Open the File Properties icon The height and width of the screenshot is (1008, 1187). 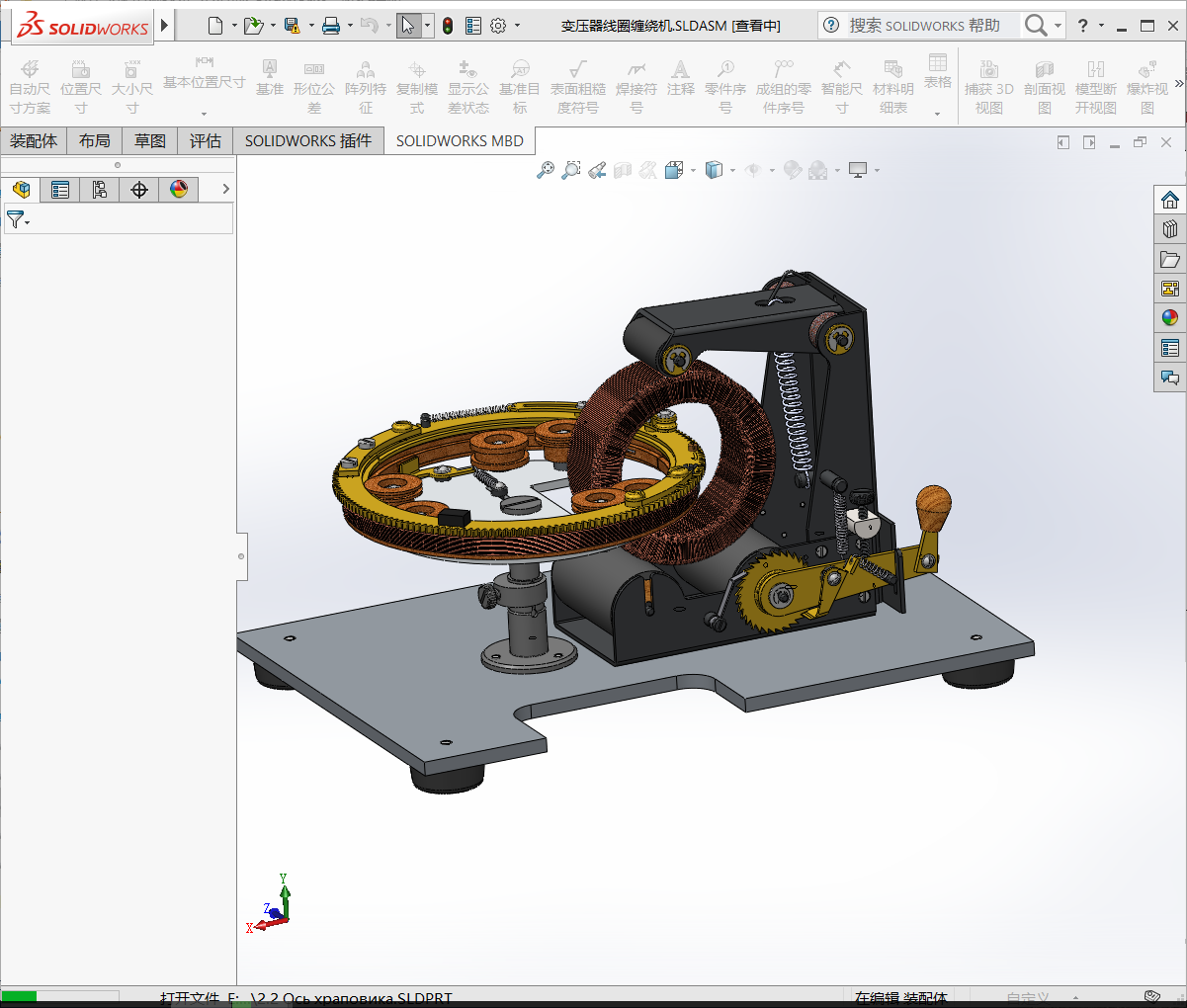(473, 26)
